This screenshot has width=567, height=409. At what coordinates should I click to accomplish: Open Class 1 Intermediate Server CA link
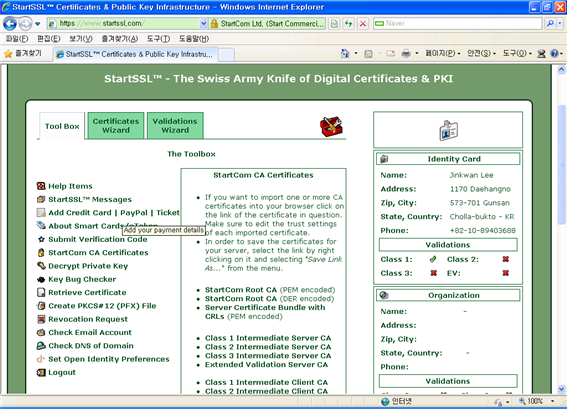tap(268, 338)
